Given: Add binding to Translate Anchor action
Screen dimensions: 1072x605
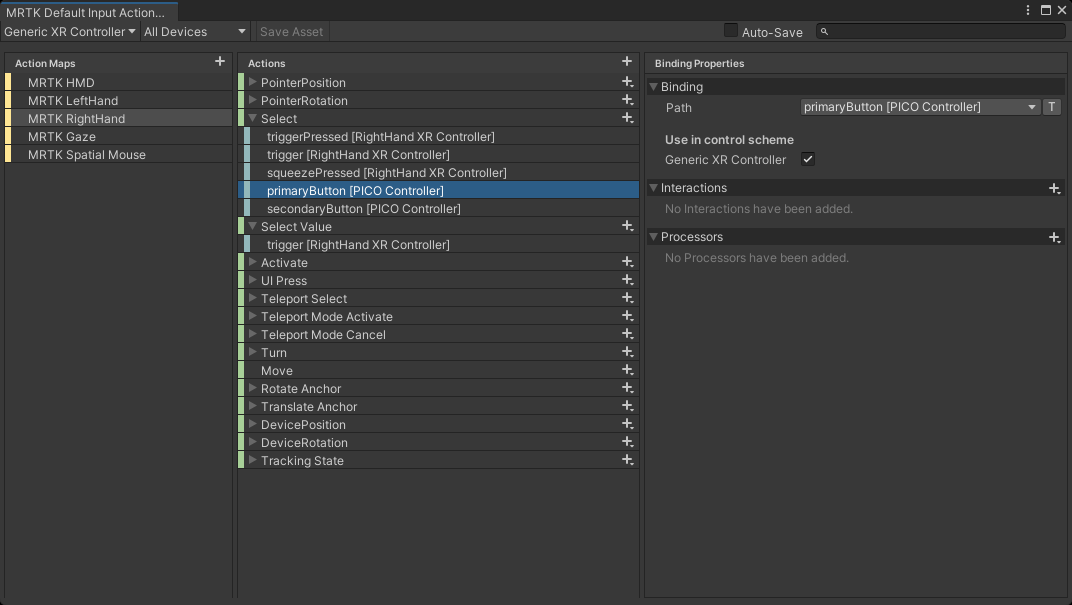Looking at the screenshot, I should pos(627,406).
